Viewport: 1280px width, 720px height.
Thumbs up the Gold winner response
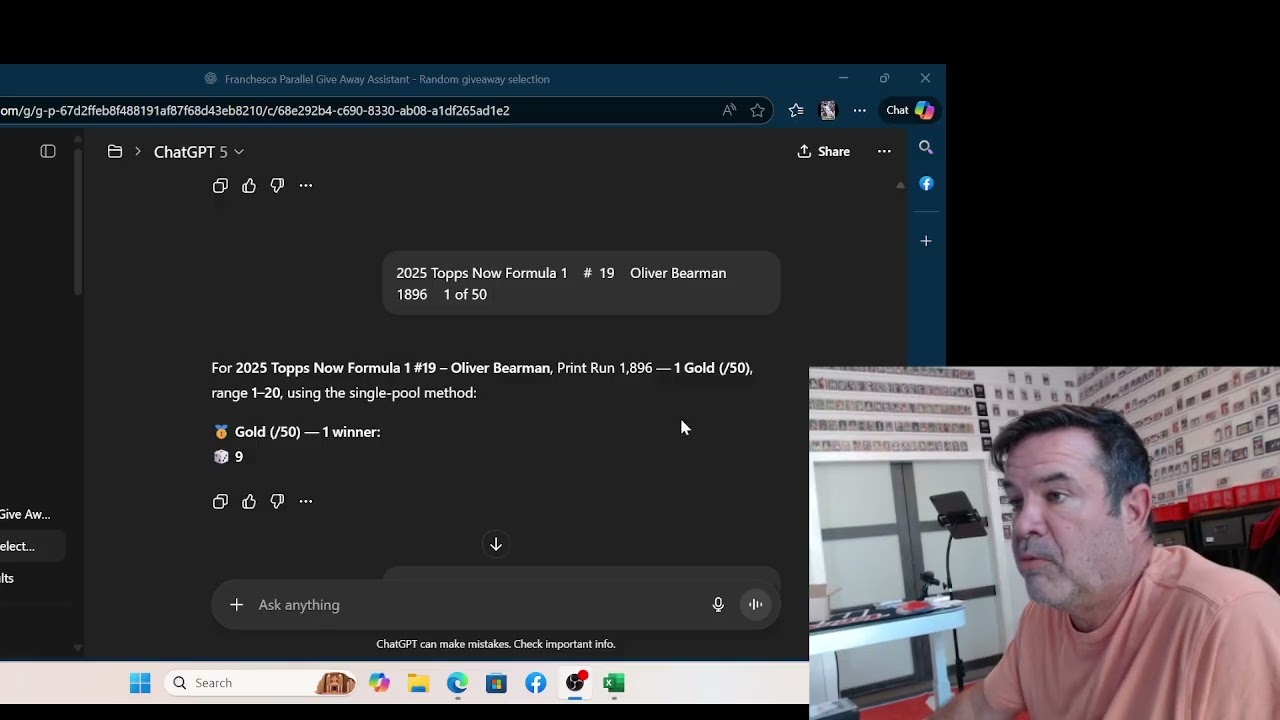[249, 501]
